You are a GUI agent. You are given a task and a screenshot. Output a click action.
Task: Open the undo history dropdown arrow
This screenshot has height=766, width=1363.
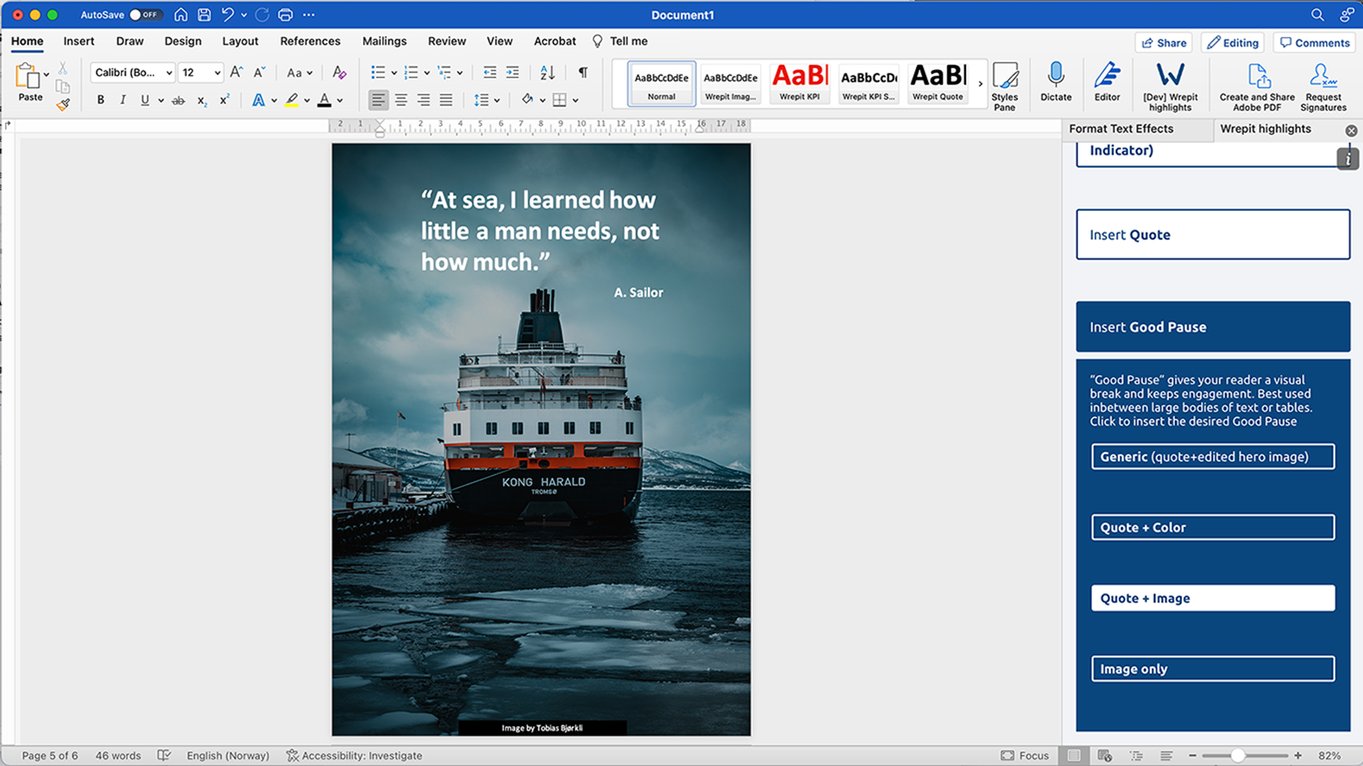point(244,15)
